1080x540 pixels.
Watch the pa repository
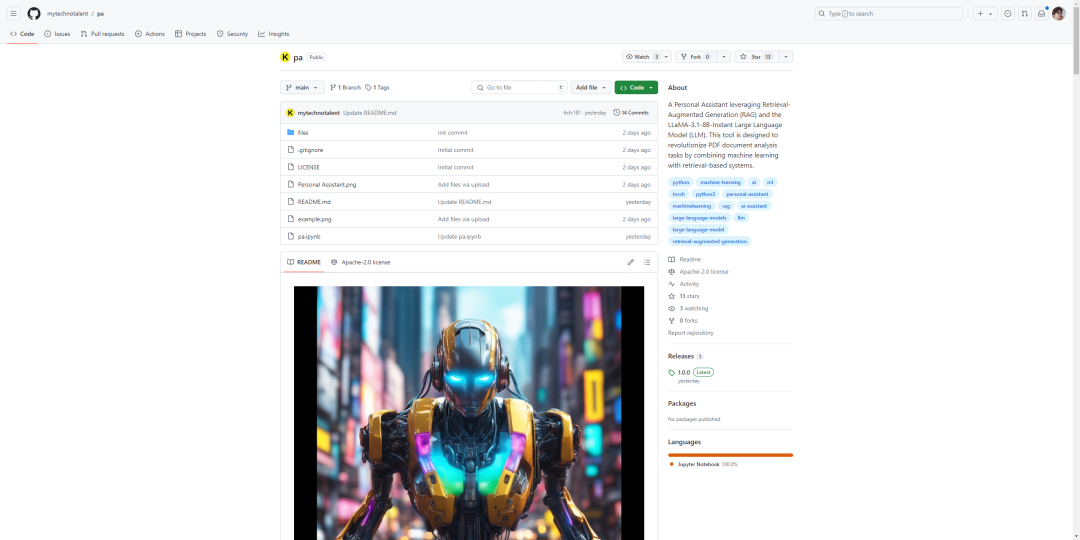coord(641,57)
